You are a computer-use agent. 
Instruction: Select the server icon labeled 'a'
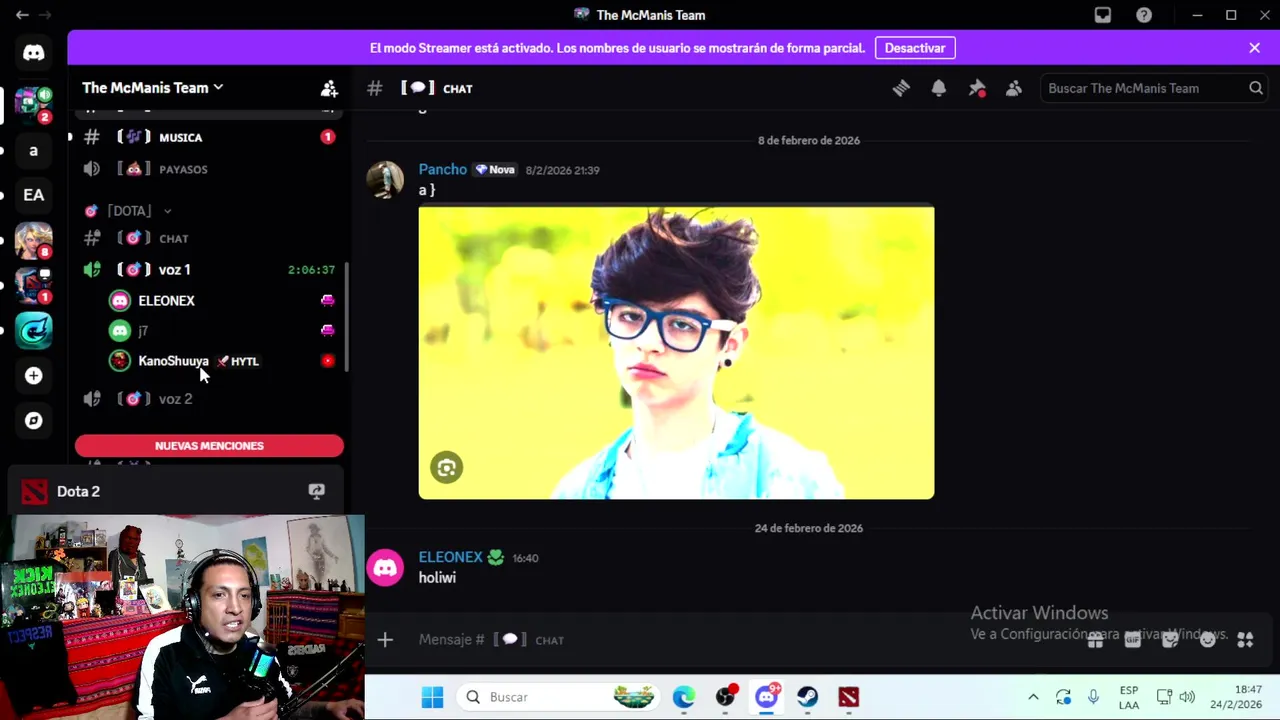pyautogui.click(x=34, y=150)
